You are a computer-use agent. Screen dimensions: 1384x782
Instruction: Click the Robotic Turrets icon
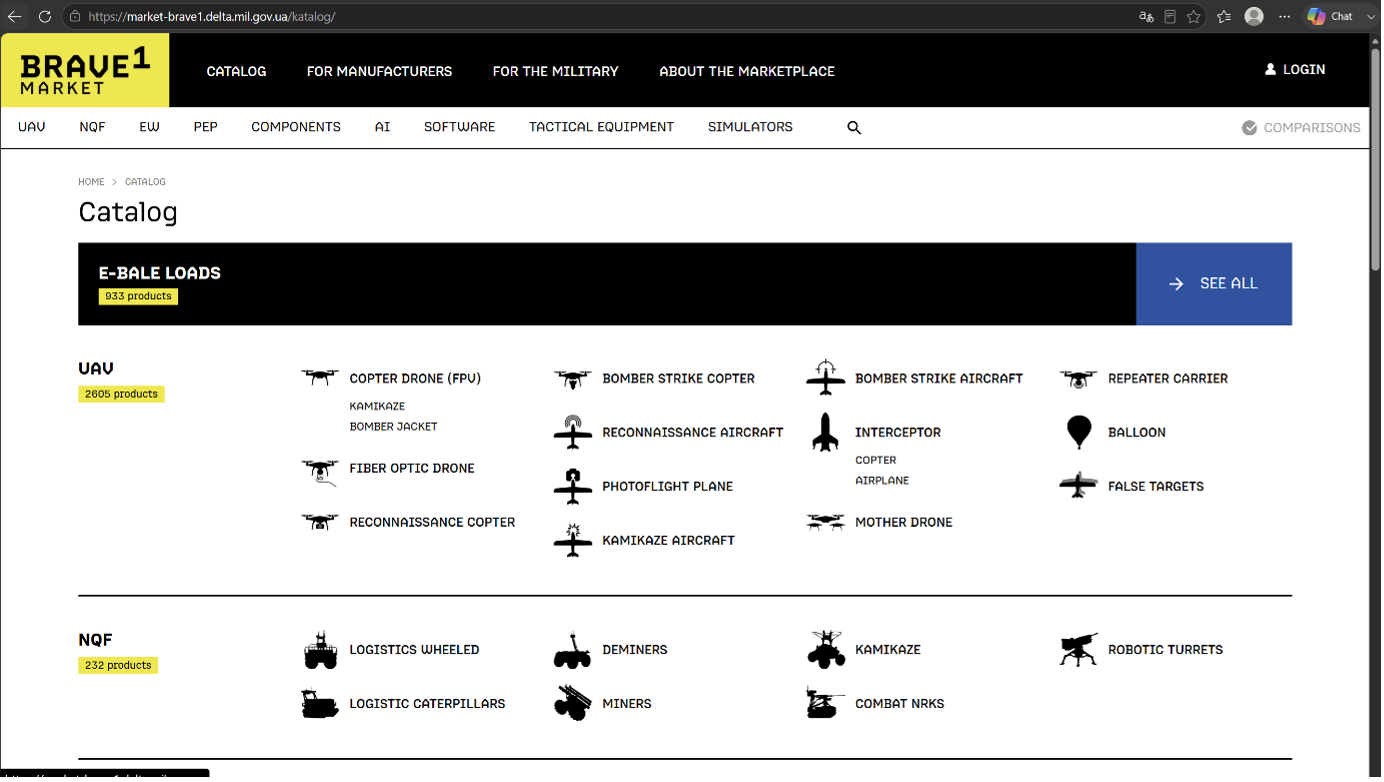coord(1079,650)
